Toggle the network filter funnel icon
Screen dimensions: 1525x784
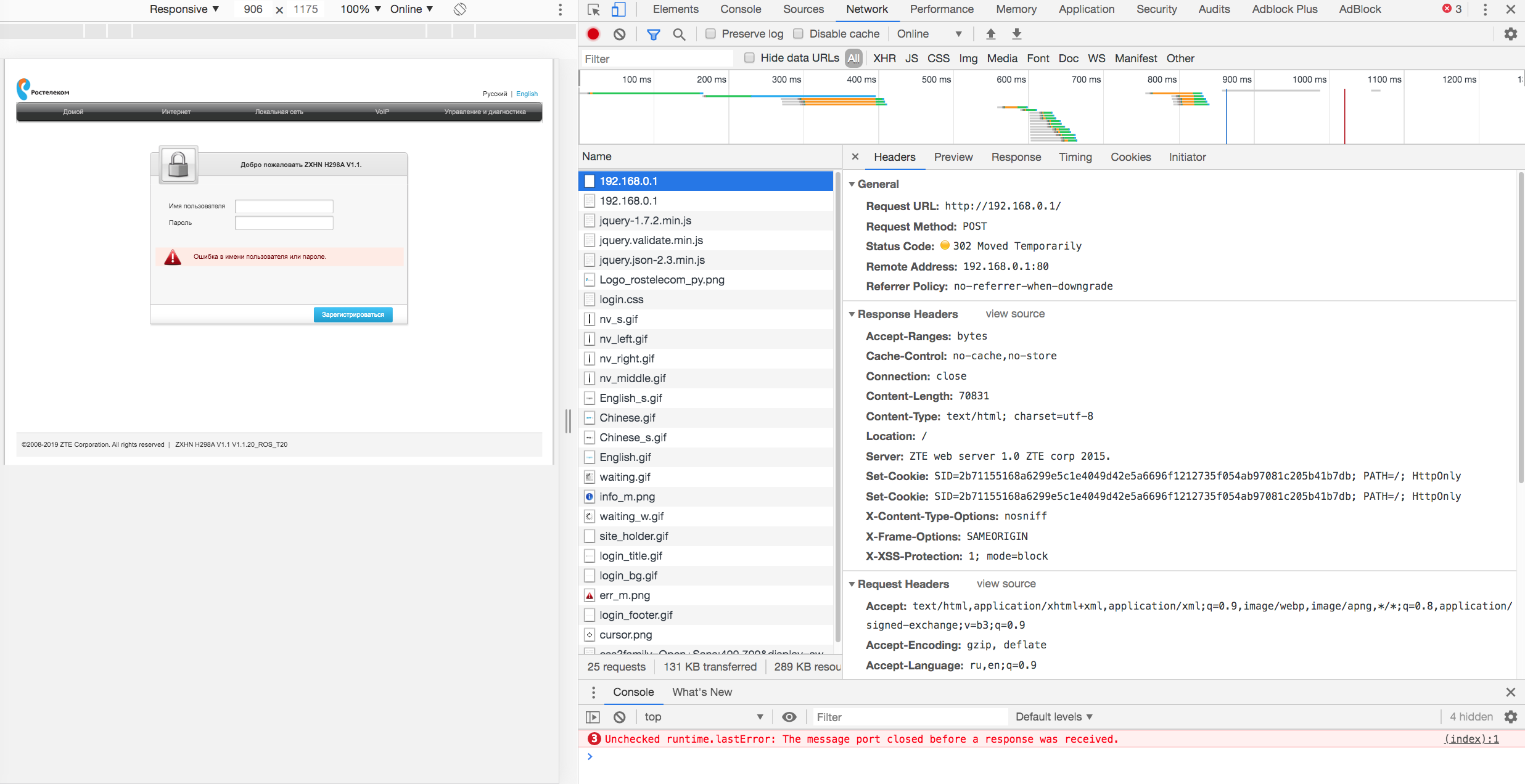(653, 34)
